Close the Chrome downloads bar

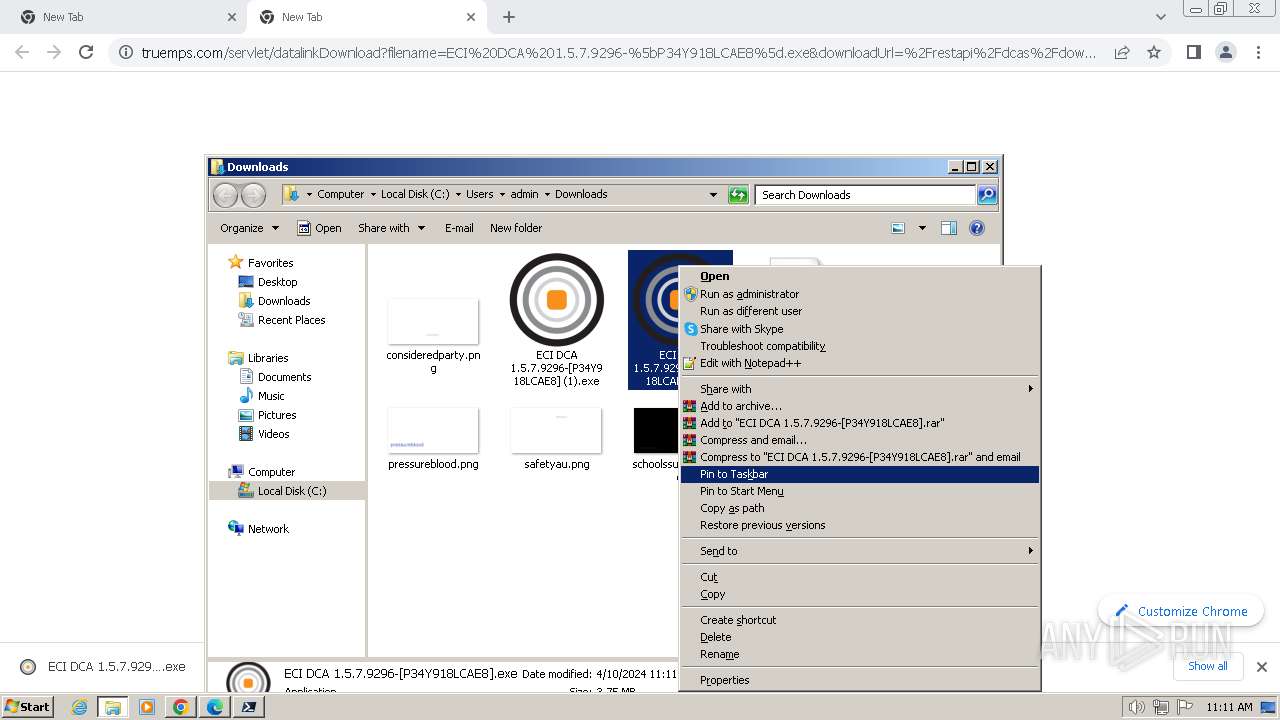(x=1261, y=667)
